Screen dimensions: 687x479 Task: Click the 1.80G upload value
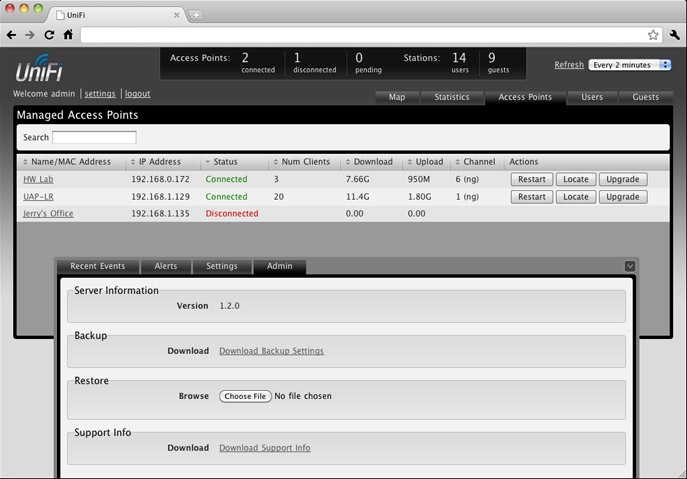pos(420,197)
